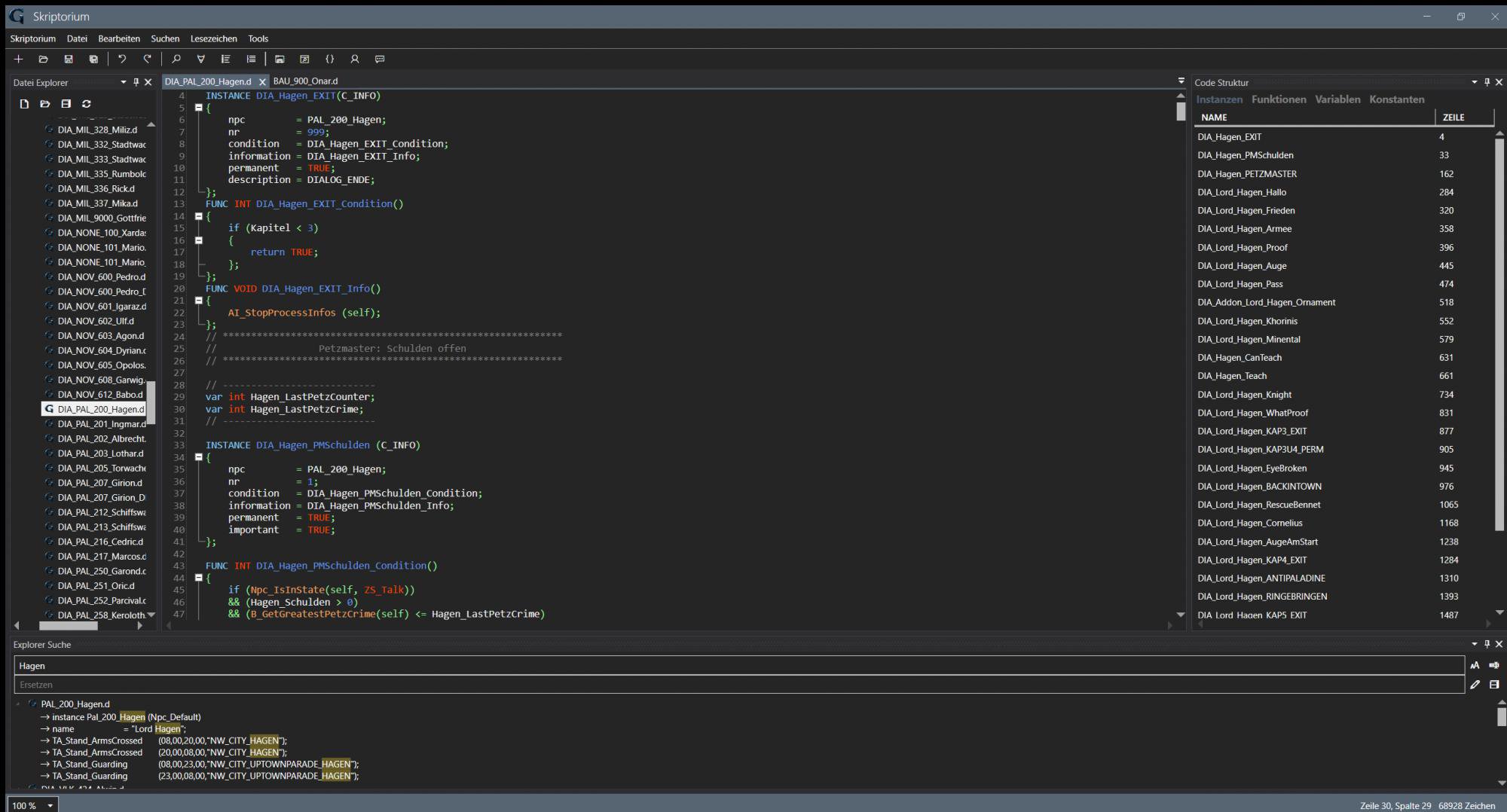
Task: Show the Funktionen list in Code Struktur
Action: [x=1279, y=99]
